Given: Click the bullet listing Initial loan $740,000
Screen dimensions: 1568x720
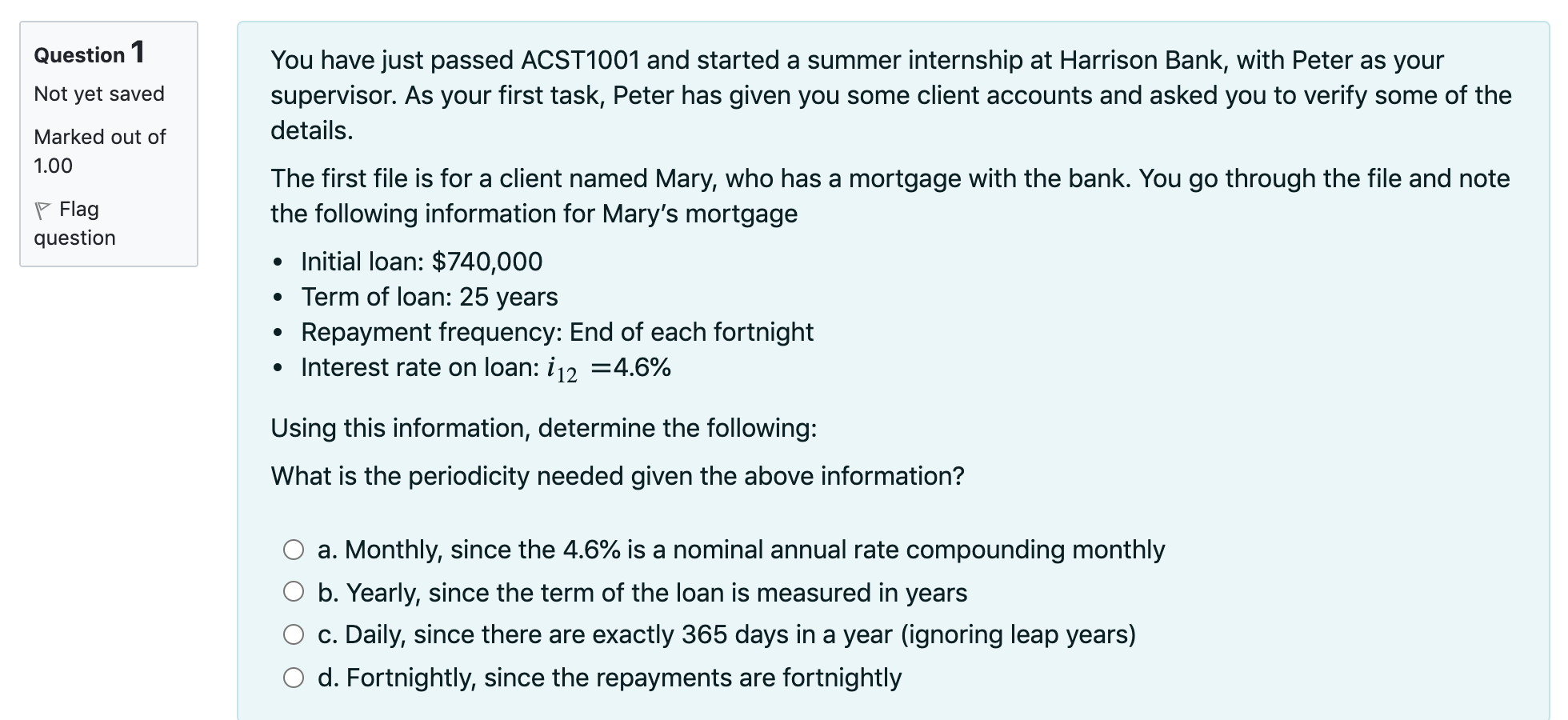Looking at the screenshot, I should 422,261.
